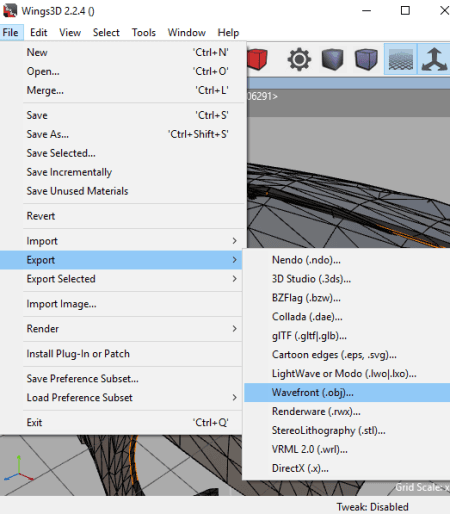Image resolution: width=450 pixels, height=514 pixels.
Task: Toggle ground plane grid icon
Action: click(400, 59)
